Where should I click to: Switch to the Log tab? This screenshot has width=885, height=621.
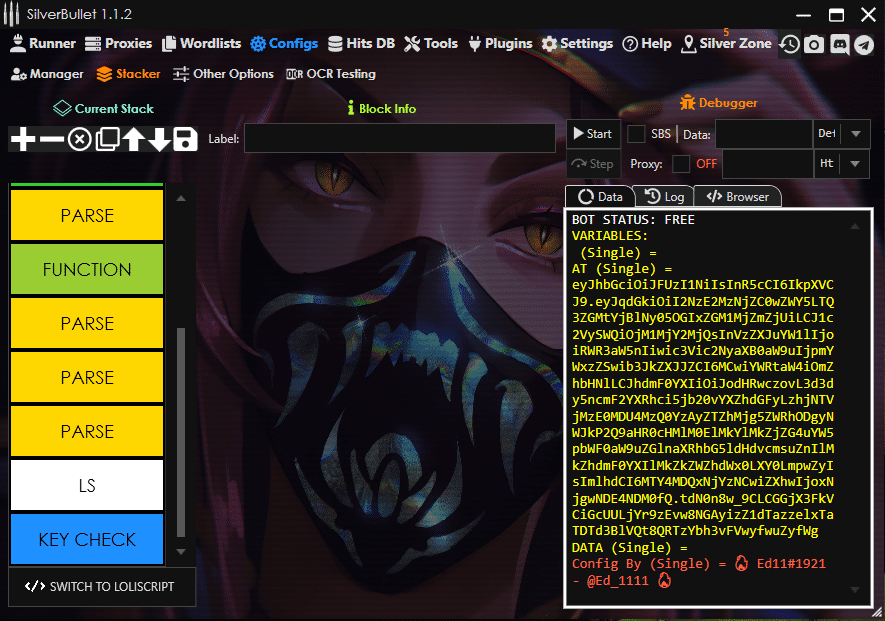pyautogui.click(x=665, y=197)
